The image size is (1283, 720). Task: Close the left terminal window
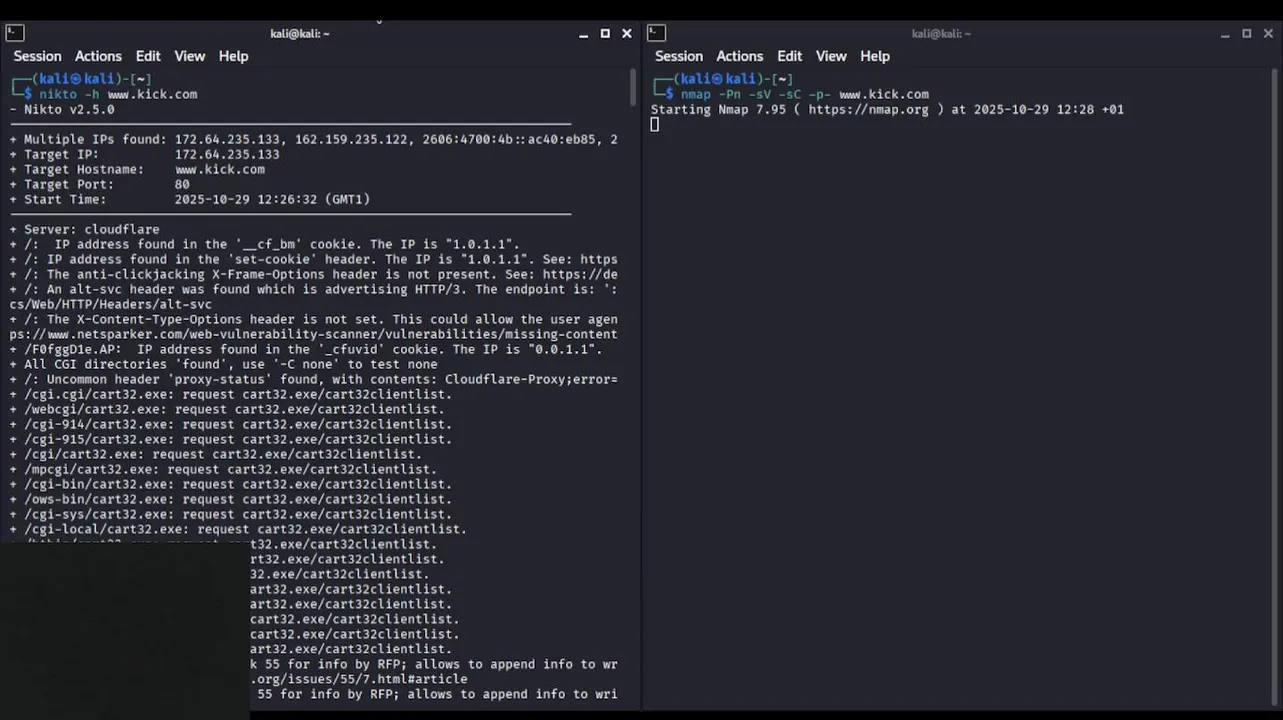tap(627, 33)
